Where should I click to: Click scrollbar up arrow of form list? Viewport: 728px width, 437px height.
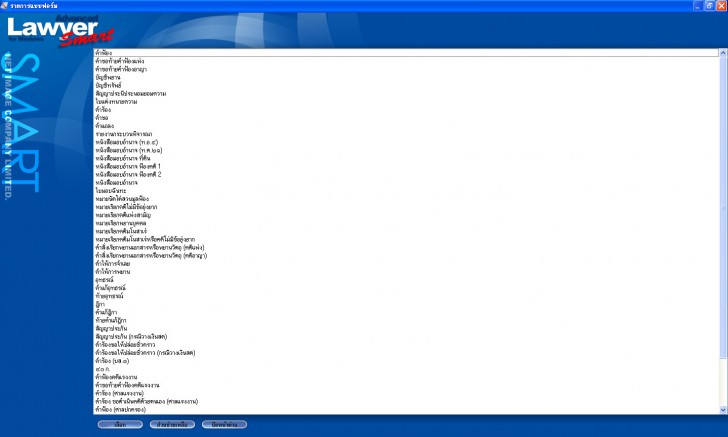point(723,53)
